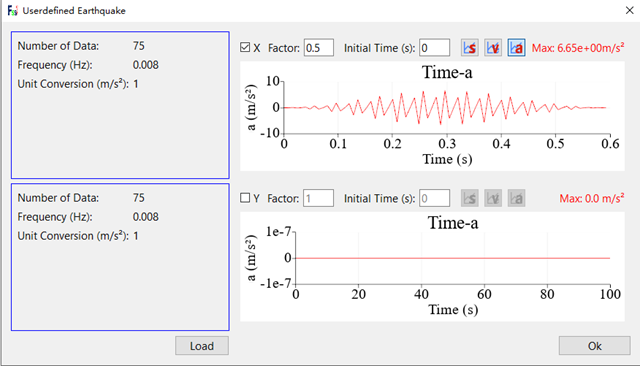Load earthquake data file
Viewport: 640px width, 366px height.
point(202,346)
